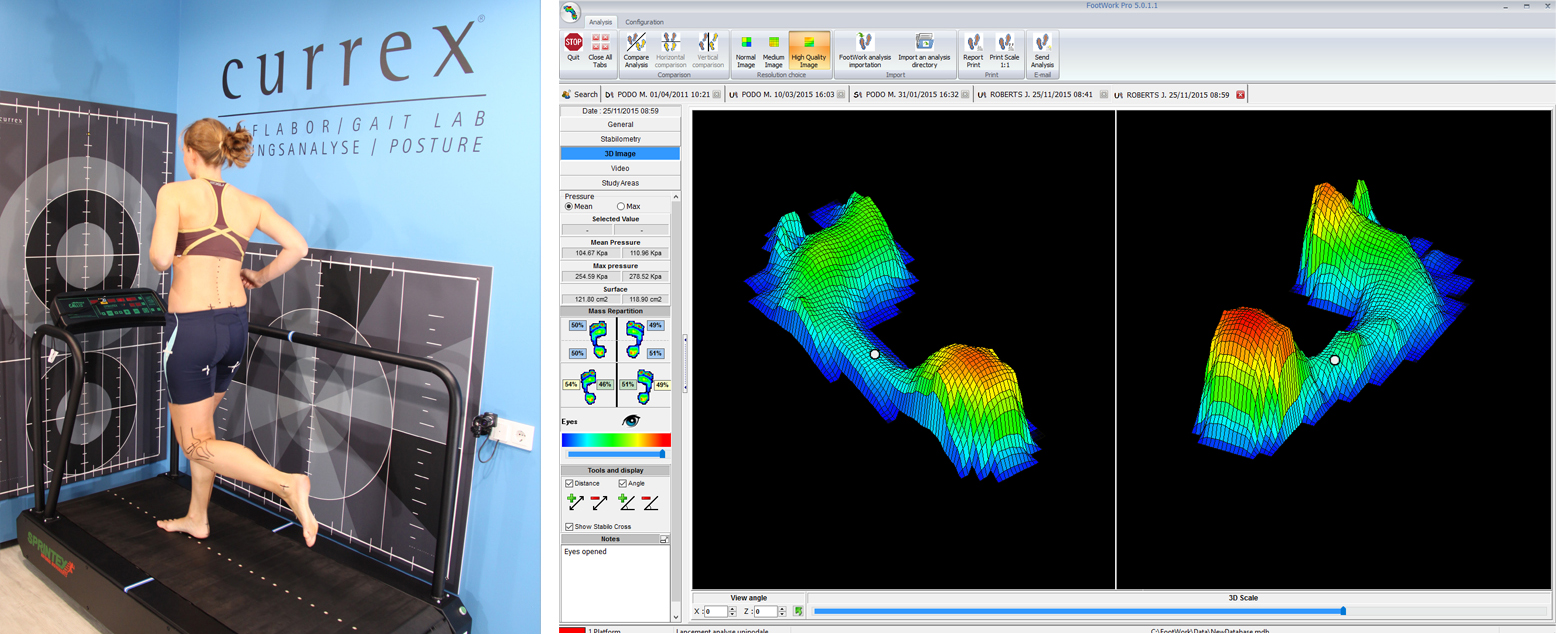Close the ROBERTS J. 08:59 tab
The image size is (1556, 634).
tap(1240, 94)
